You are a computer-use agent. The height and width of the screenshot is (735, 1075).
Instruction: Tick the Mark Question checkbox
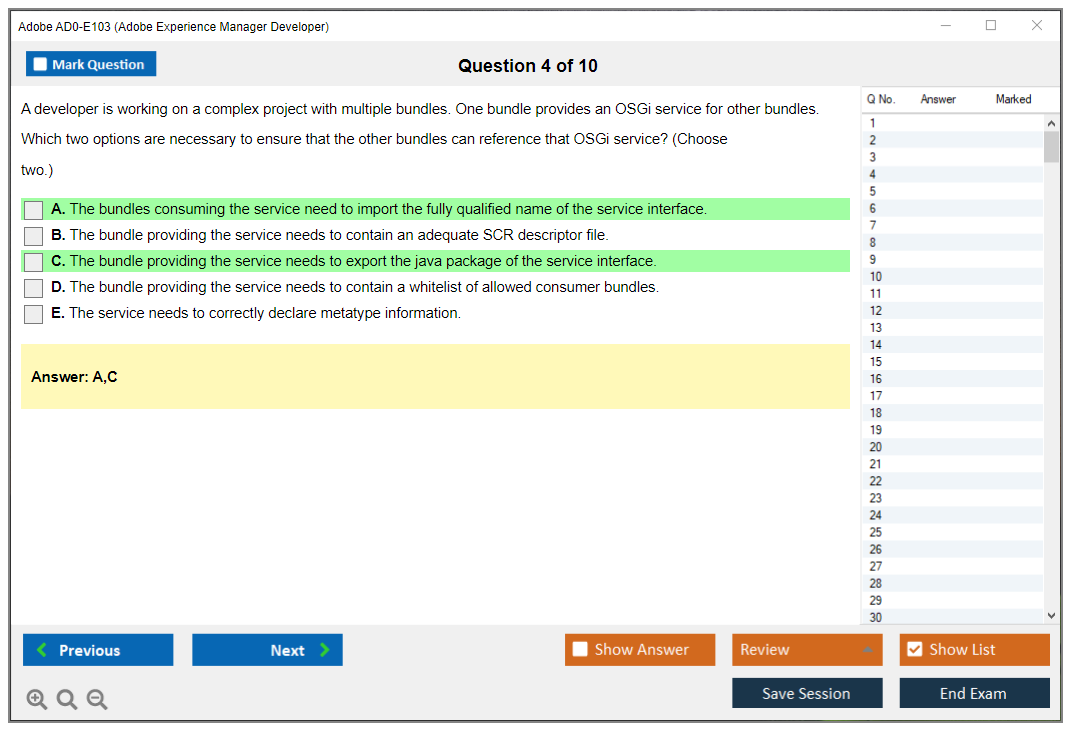point(41,65)
